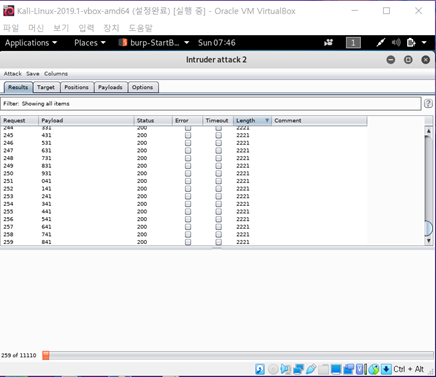Click the Kali panel power battery icon

point(411,43)
